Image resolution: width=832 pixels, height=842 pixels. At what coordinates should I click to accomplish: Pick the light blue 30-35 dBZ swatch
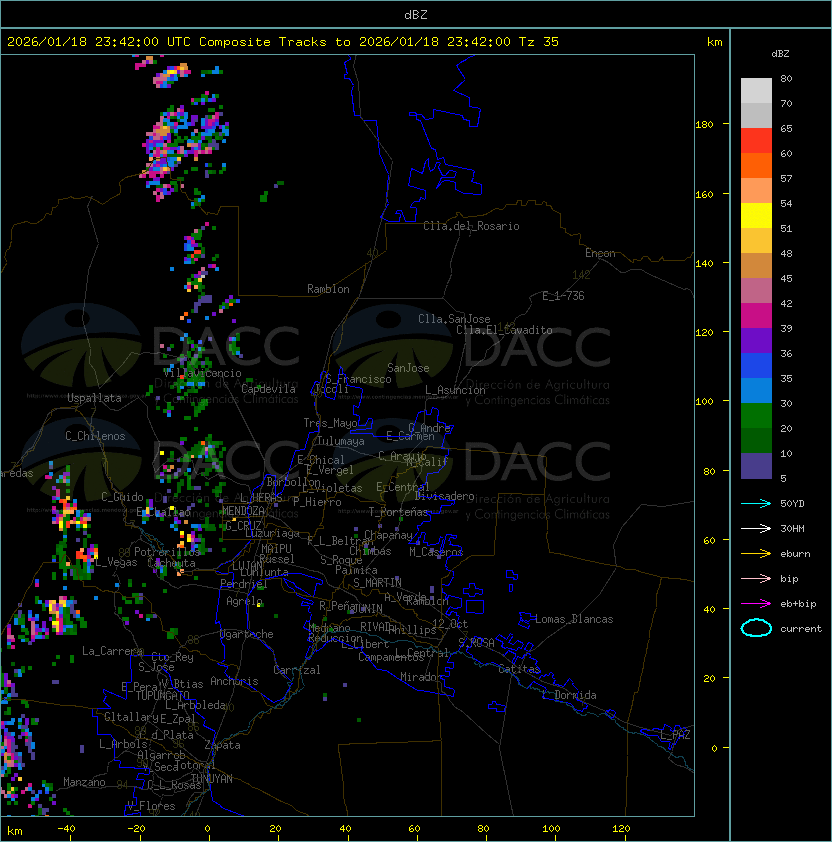(756, 390)
